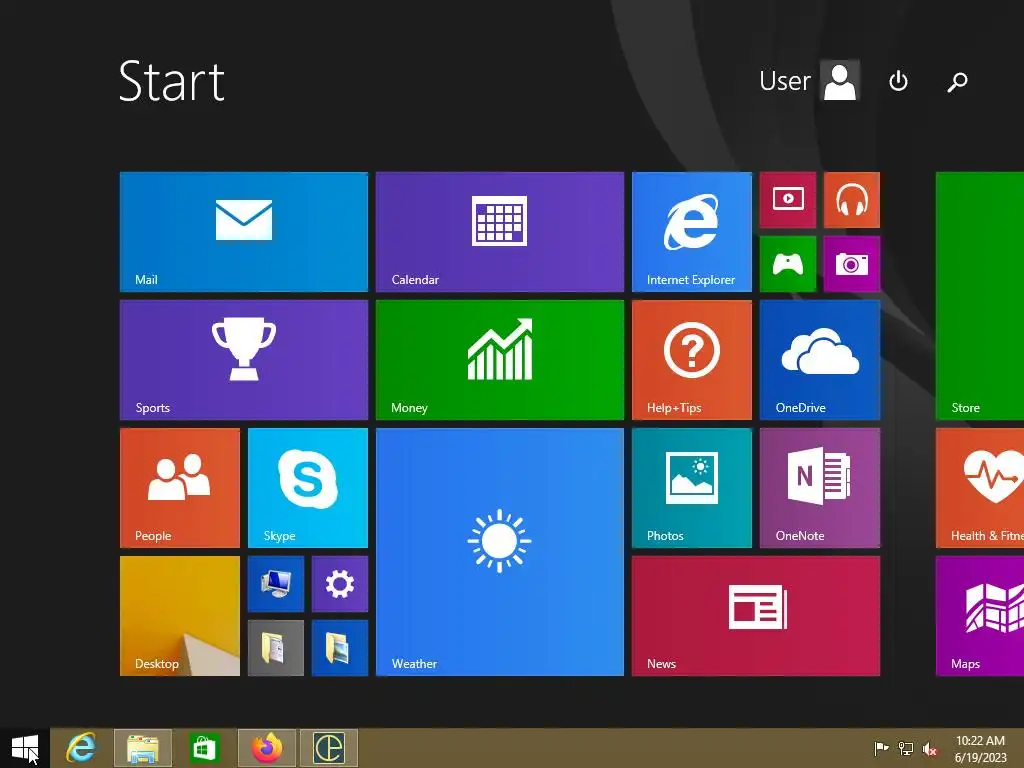1024x768 pixels.
Task: Open the Store tile
Action: (x=980, y=296)
